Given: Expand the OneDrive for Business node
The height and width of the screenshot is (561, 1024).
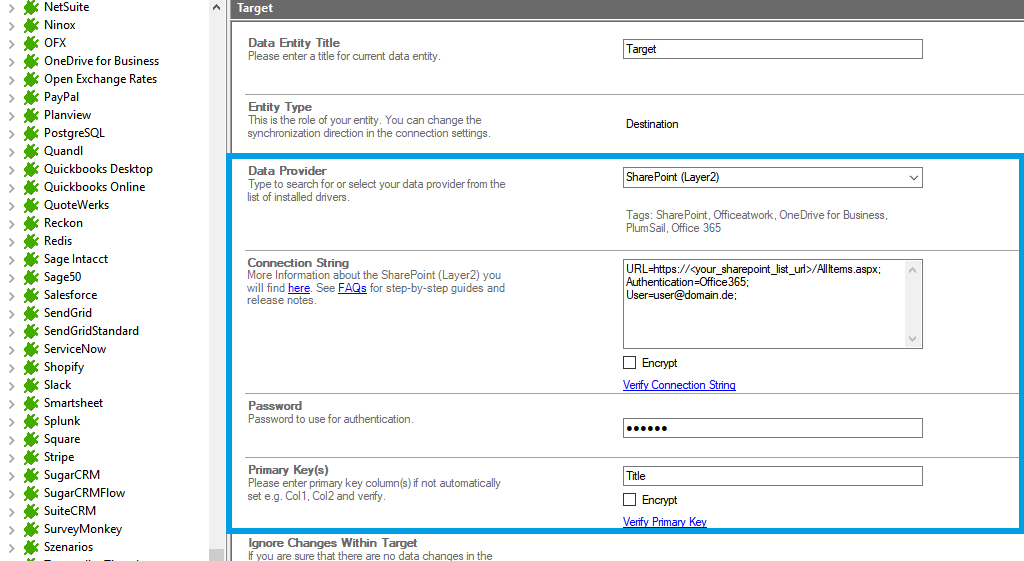Looking at the screenshot, I should 11,61.
